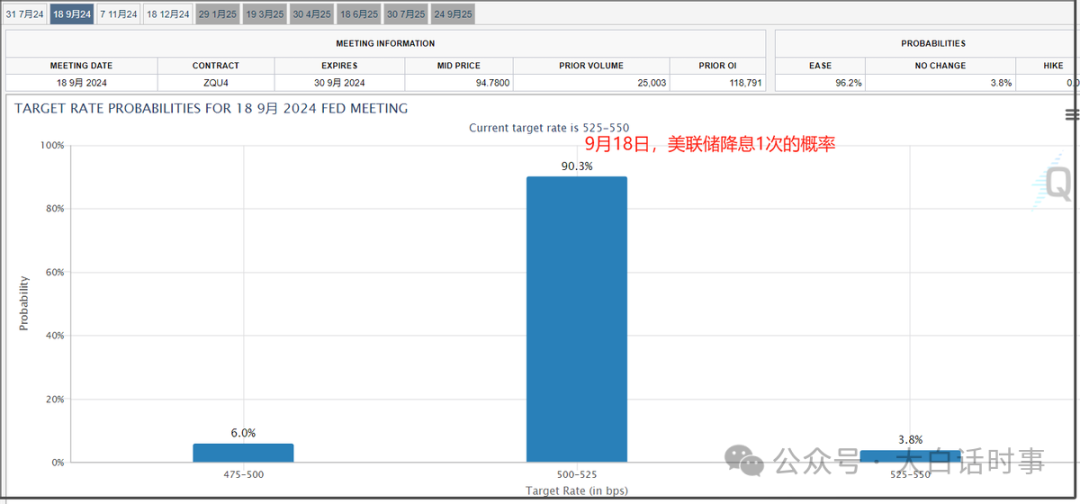Open the 24 9月25 meeting tab
Viewport: 1080px width, 504px height.
(453, 14)
